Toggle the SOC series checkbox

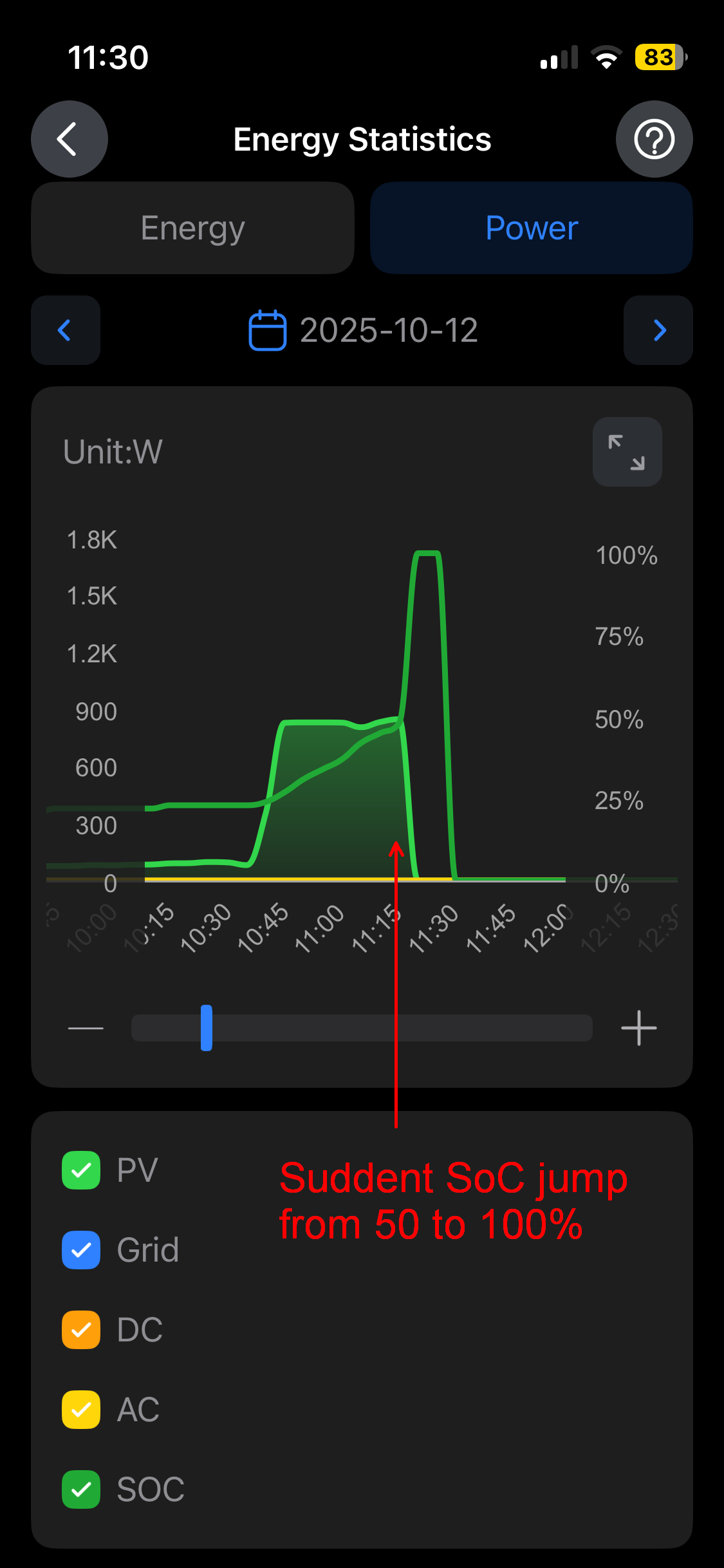81,1489
